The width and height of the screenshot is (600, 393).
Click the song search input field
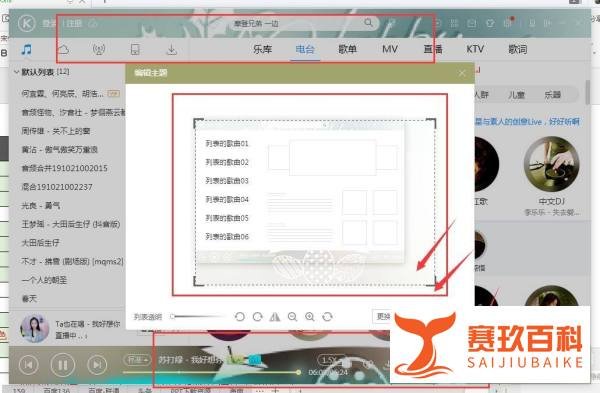pyautogui.click(x=298, y=23)
